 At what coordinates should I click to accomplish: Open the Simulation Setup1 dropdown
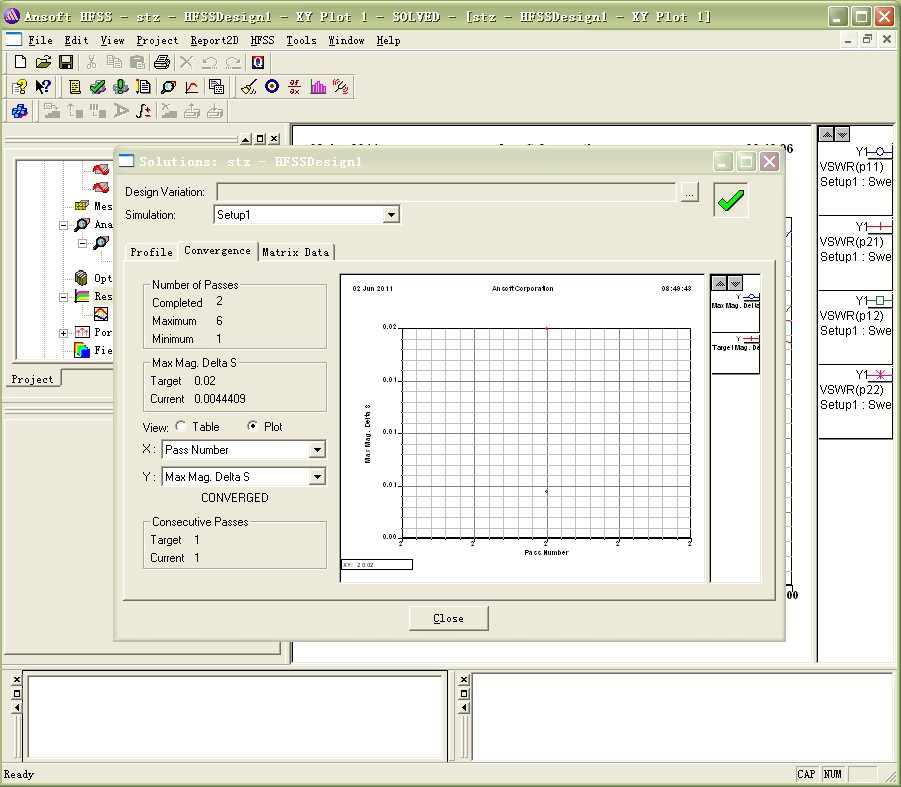[391, 215]
